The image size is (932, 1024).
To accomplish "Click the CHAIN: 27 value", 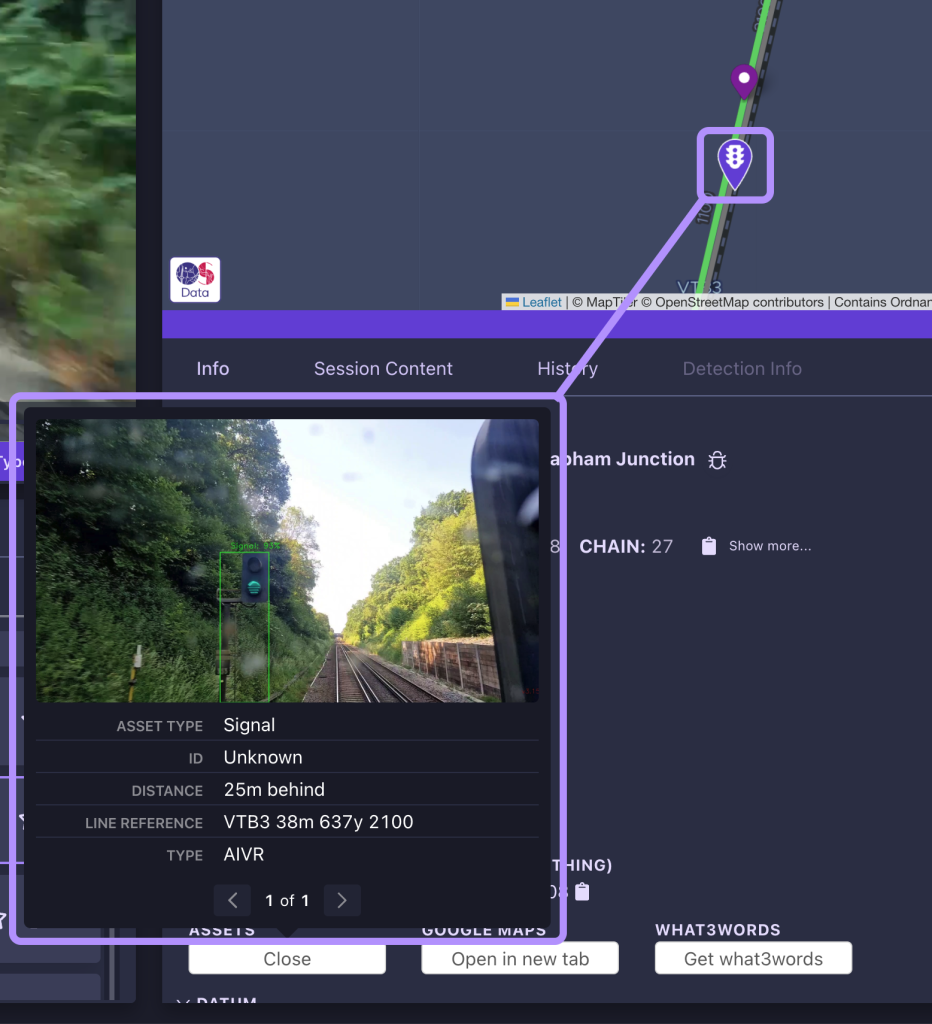I will (626, 546).
